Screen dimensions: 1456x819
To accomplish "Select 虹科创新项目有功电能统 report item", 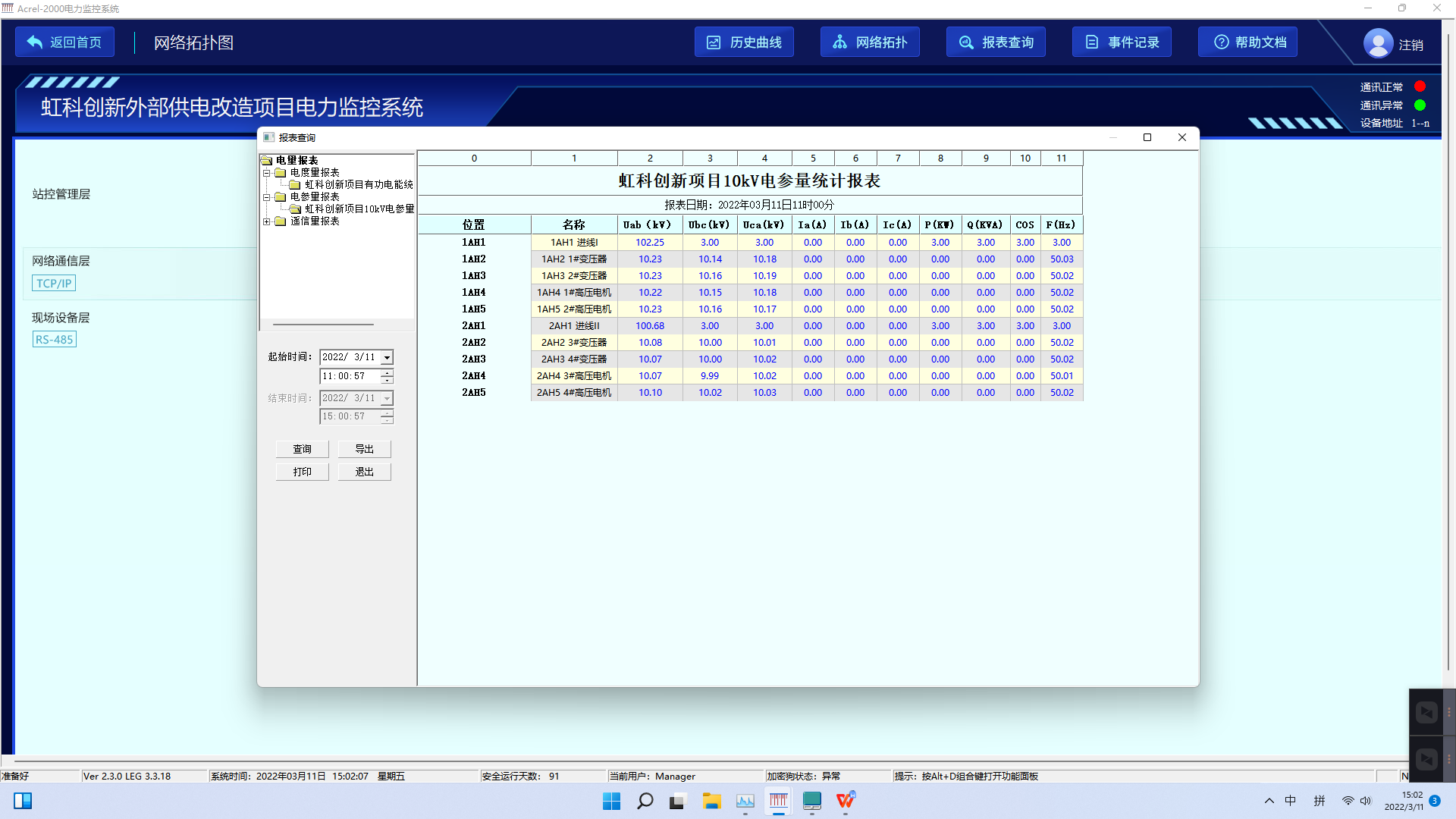I will click(x=358, y=185).
